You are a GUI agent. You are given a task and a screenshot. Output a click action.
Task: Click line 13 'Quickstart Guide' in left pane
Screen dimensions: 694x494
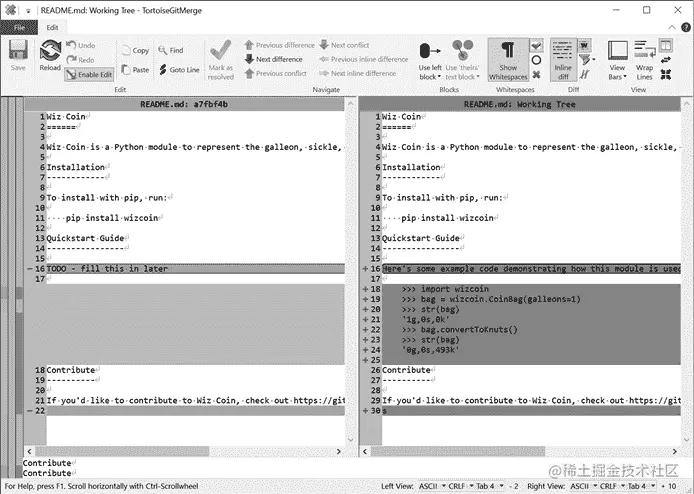195,238
